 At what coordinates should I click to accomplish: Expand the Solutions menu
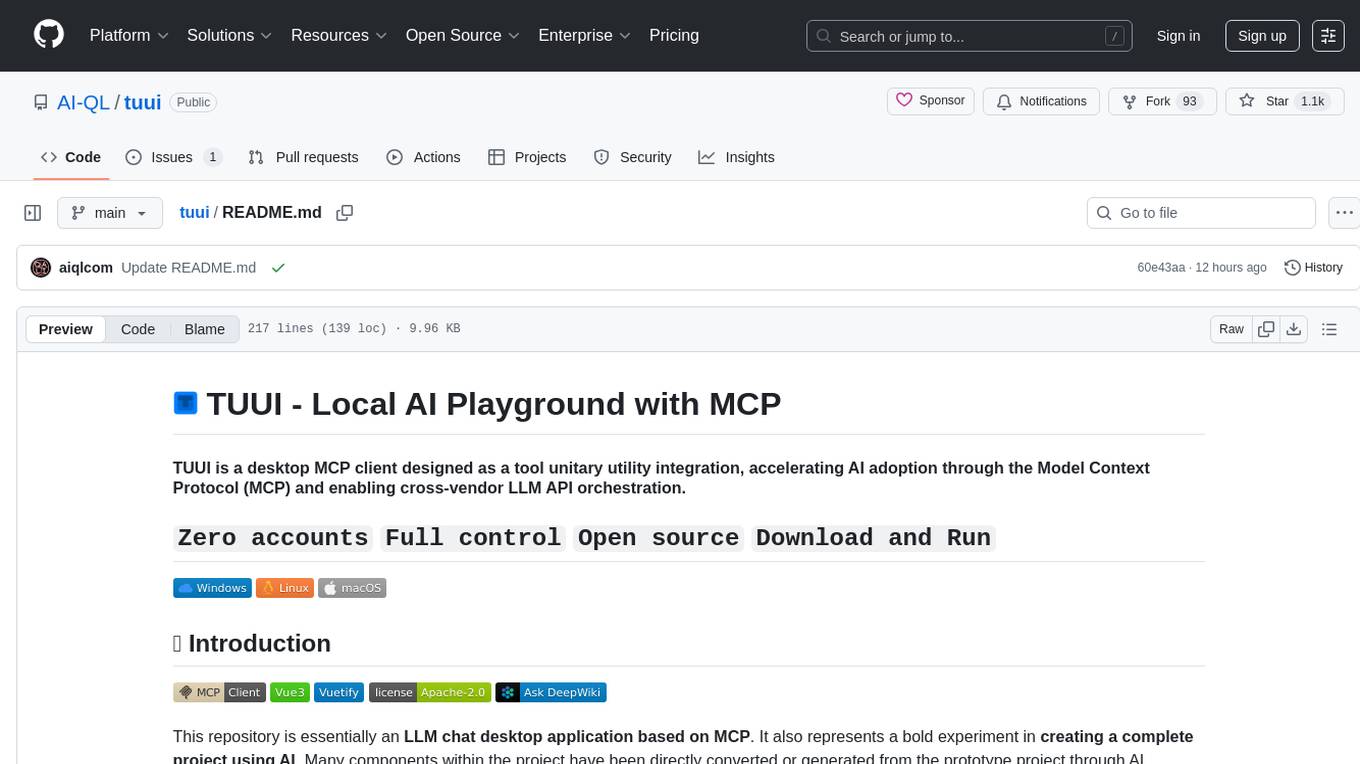(x=230, y=35)
